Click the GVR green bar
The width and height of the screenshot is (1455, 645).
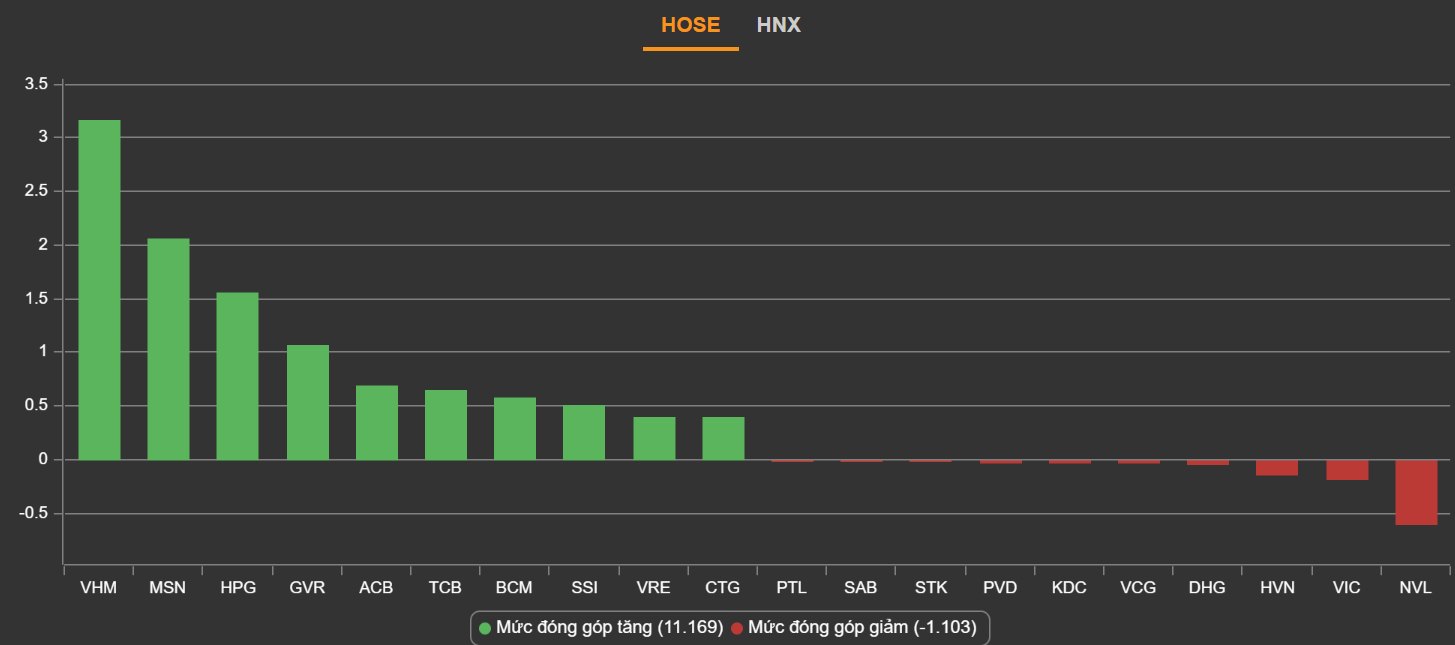tap(307, 402)
